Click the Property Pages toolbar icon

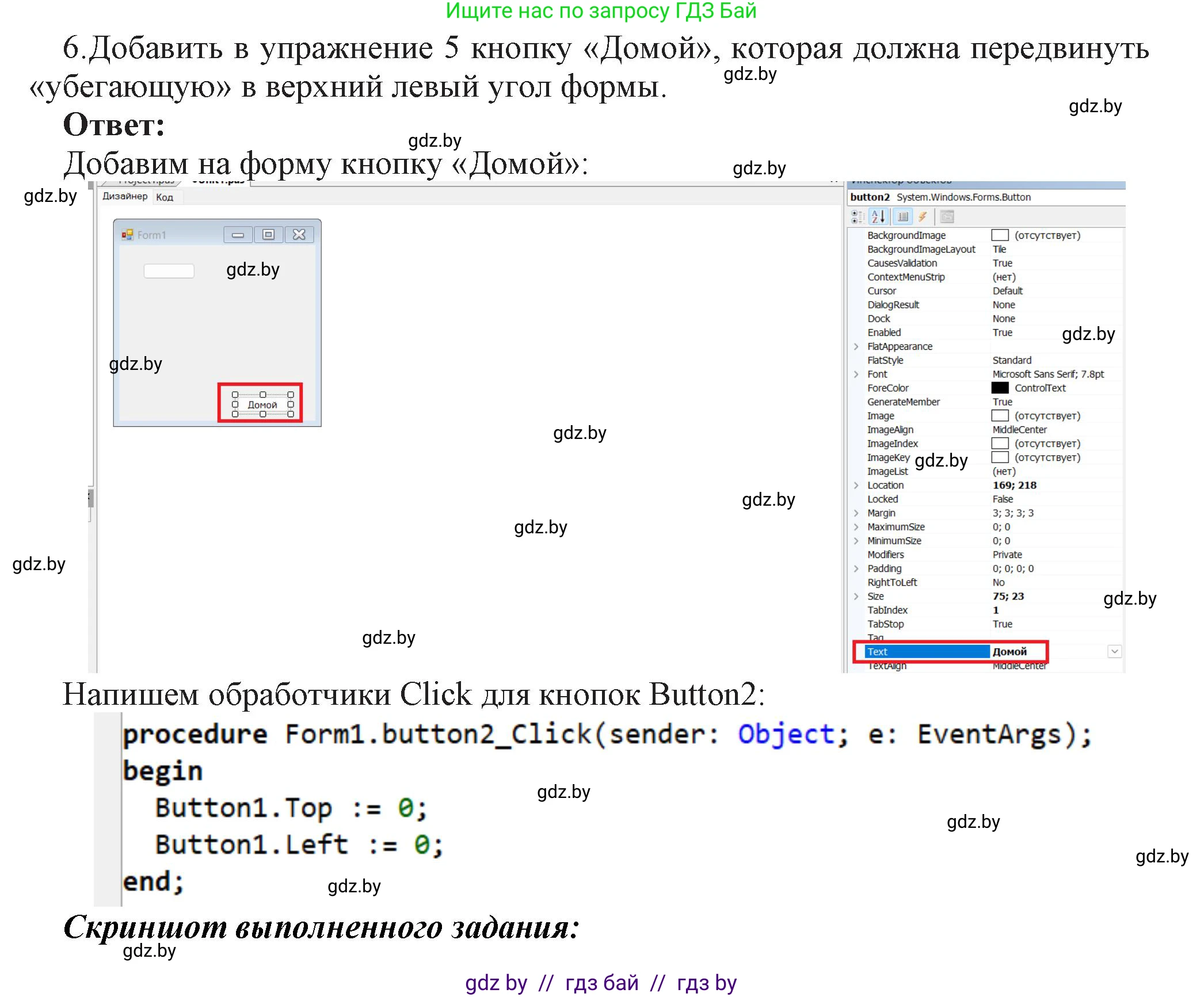click(x=947, y=217)
